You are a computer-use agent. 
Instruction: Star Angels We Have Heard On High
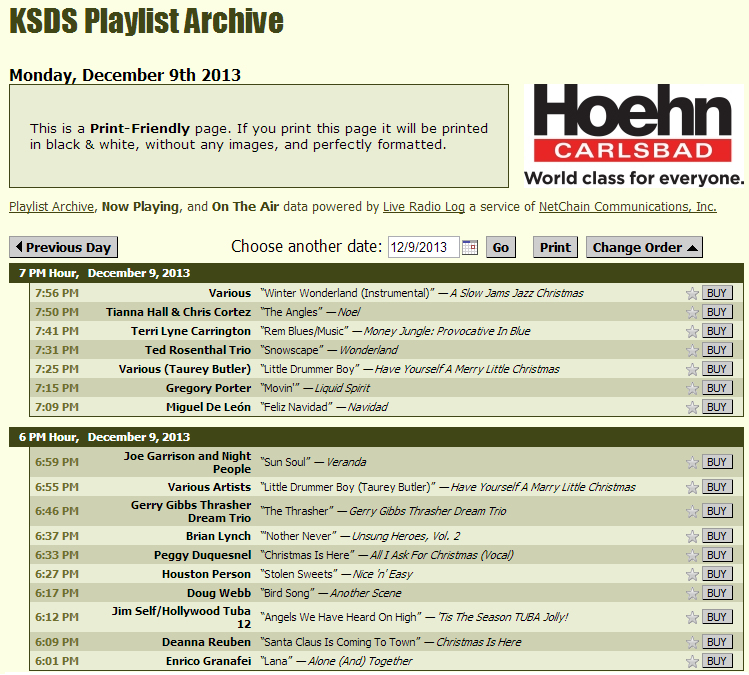coord(692,617)
